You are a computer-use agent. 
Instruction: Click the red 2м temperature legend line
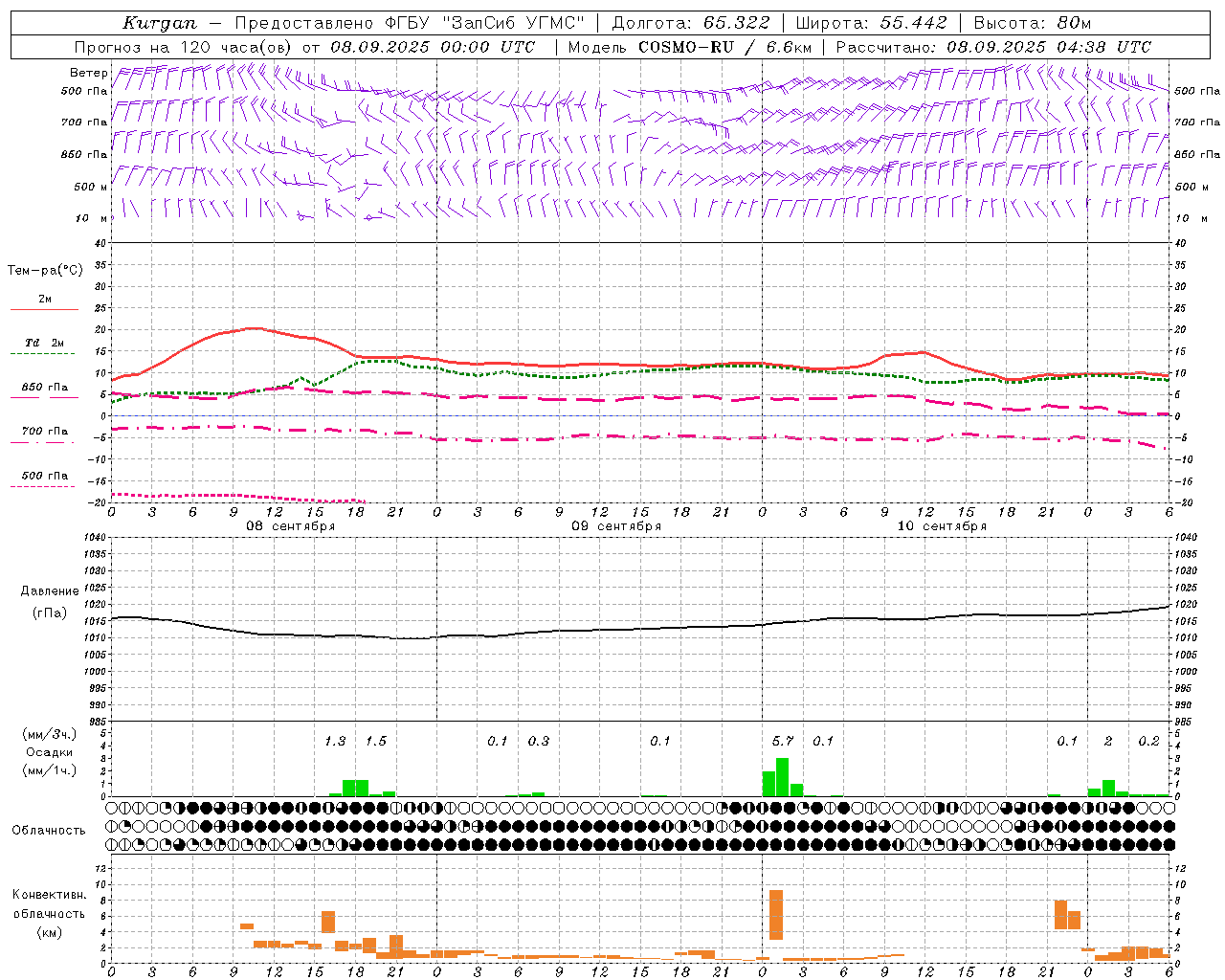[44, 309]
